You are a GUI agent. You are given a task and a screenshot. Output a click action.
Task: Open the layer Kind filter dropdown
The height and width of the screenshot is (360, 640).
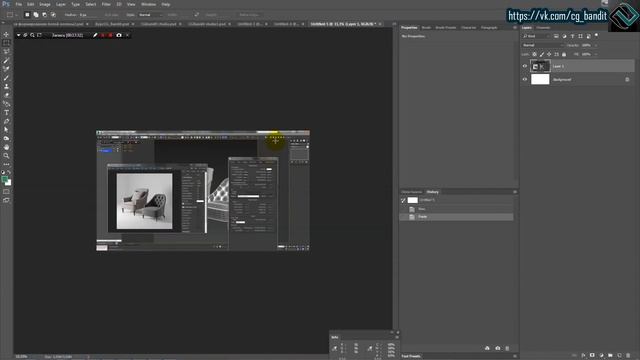point(536,36)
